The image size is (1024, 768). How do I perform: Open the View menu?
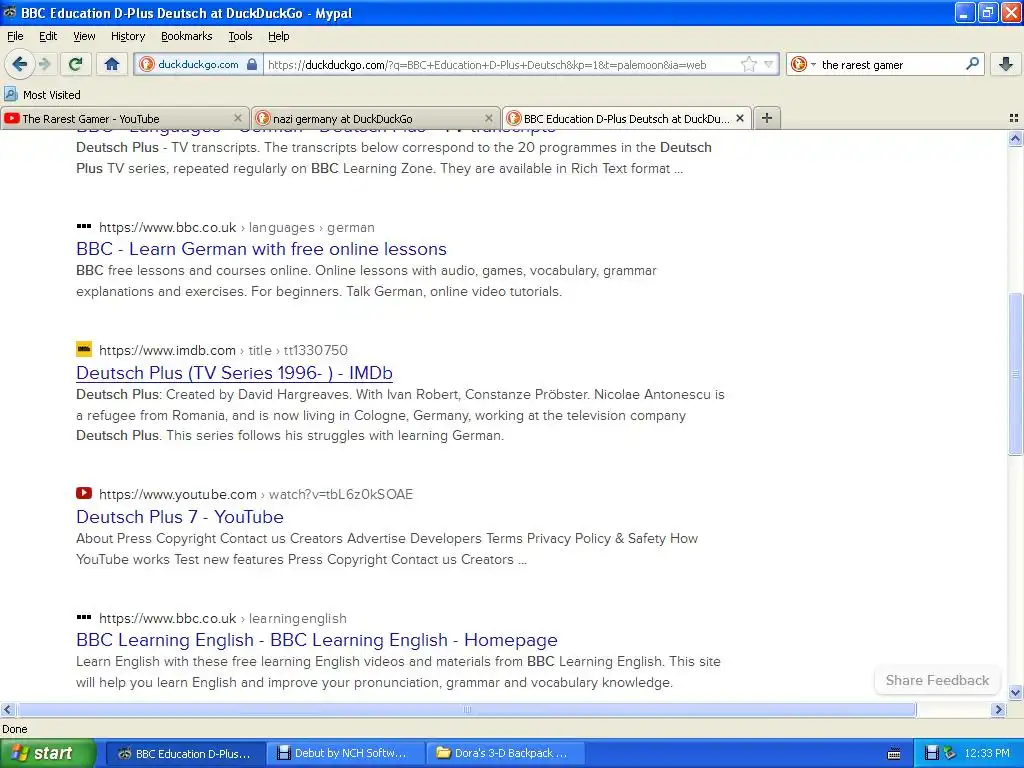click(x=84, y=36)
